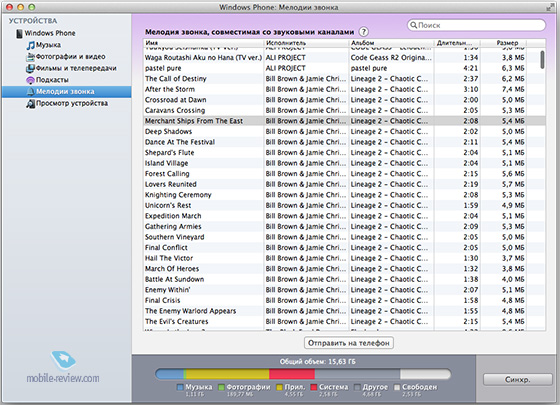Select Мелодии звонка in the sidebar
560x405 pixels.
(66, 92)
